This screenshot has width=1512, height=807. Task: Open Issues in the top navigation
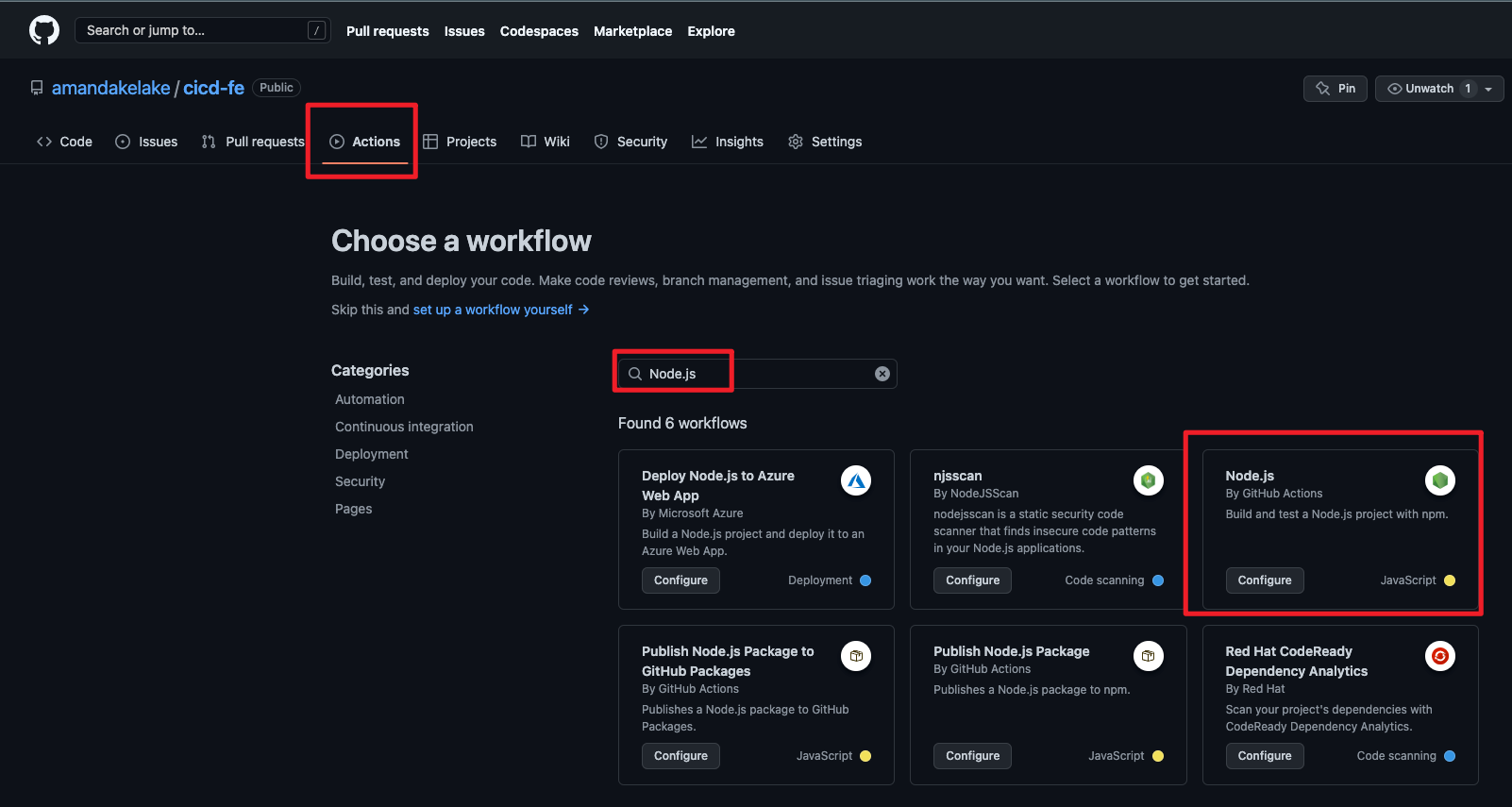464,31
